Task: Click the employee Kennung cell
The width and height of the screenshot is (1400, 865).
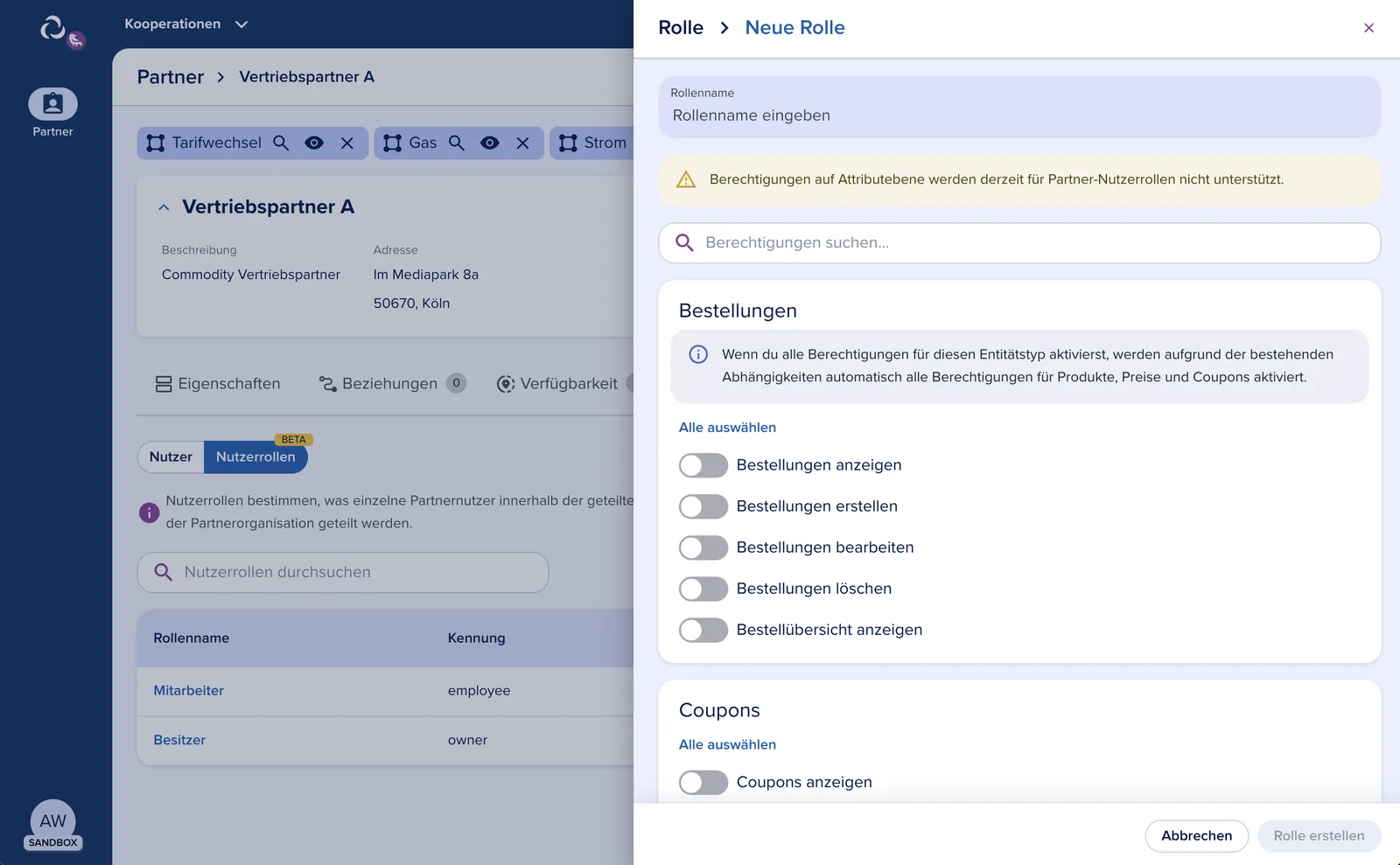Action: [x=479, y=691]
